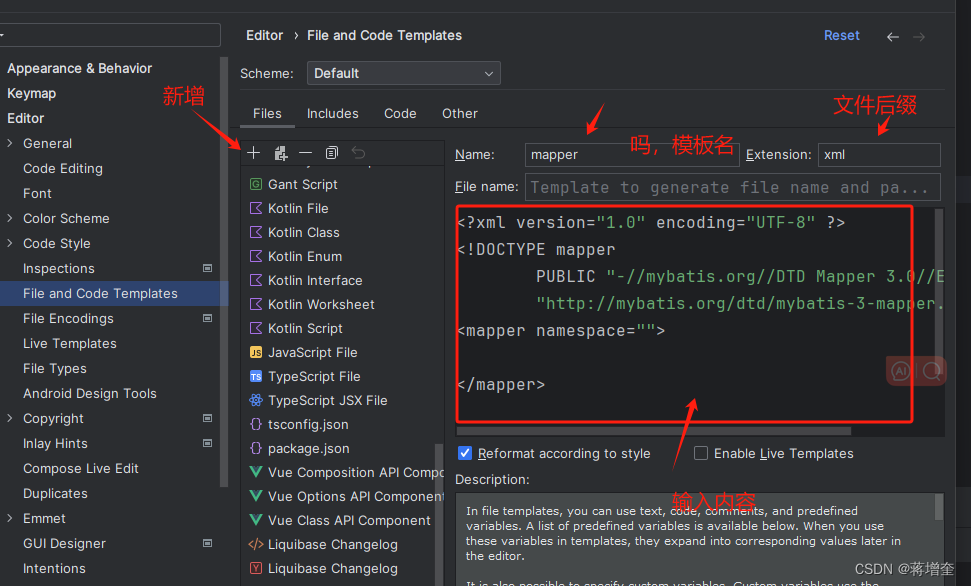Click the Description pane scrollbar
971x586 pixels.
pos(939,507)
